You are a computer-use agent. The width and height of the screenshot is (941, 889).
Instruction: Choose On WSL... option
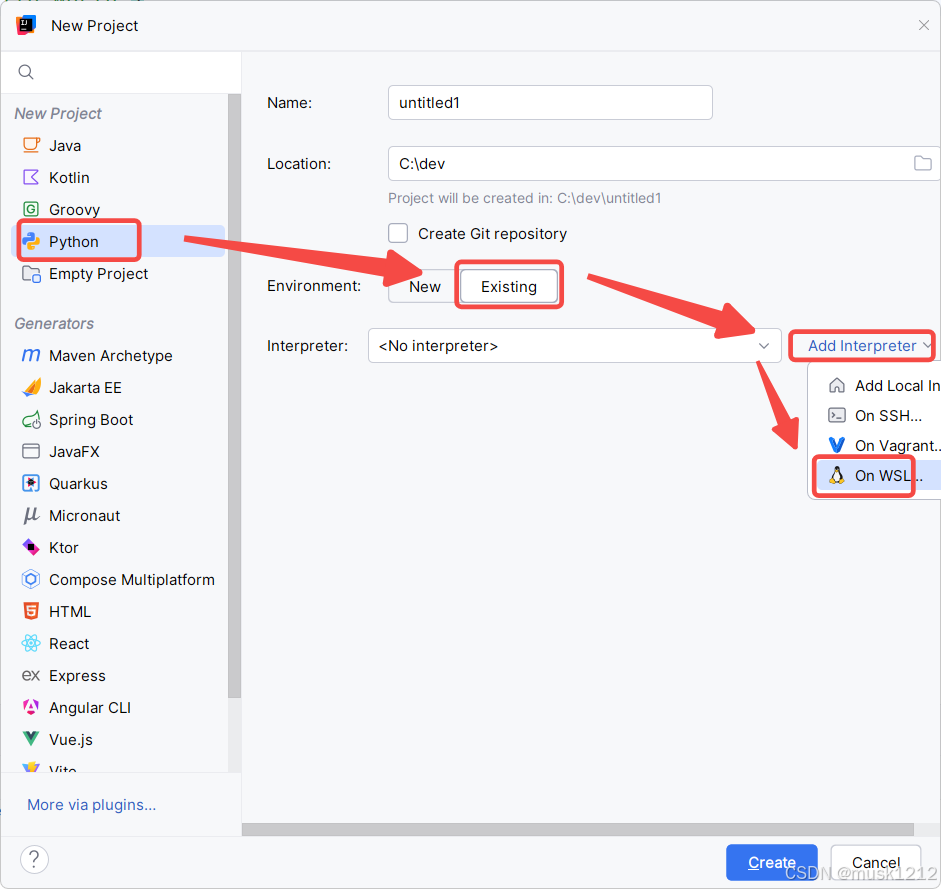coord(877,475)
